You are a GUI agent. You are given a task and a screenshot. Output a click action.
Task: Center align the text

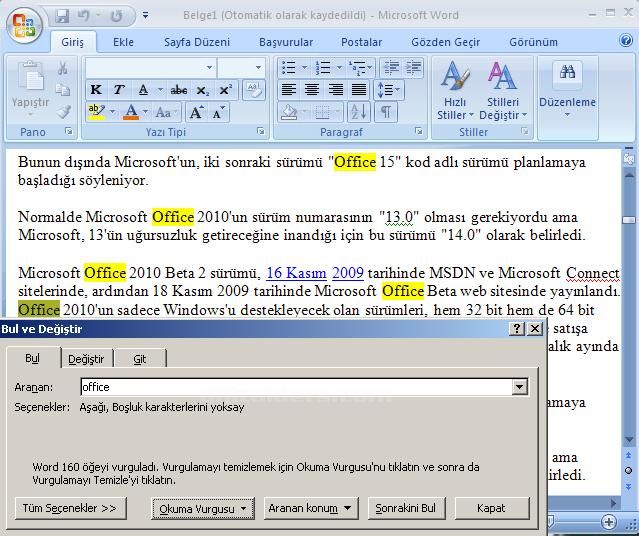pos(312,90)
